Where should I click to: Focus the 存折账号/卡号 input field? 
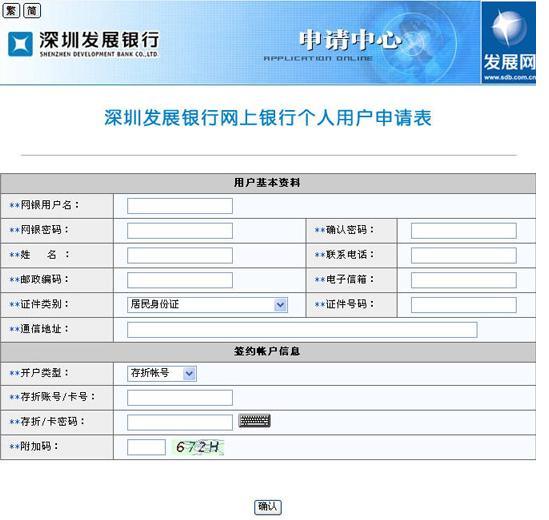180,397
